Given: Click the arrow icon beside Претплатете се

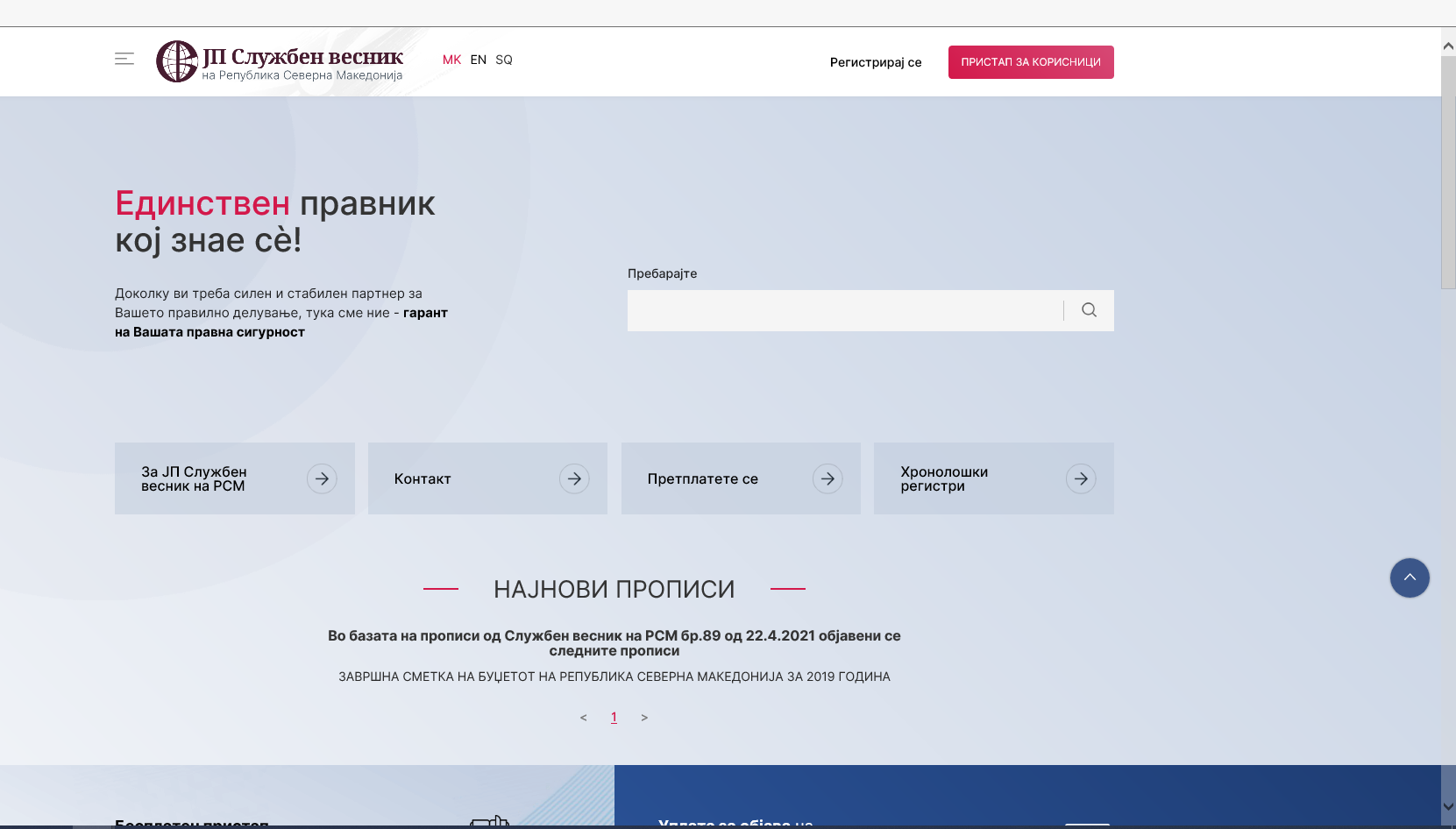Looking at the screenshot, I should [827, 479].
